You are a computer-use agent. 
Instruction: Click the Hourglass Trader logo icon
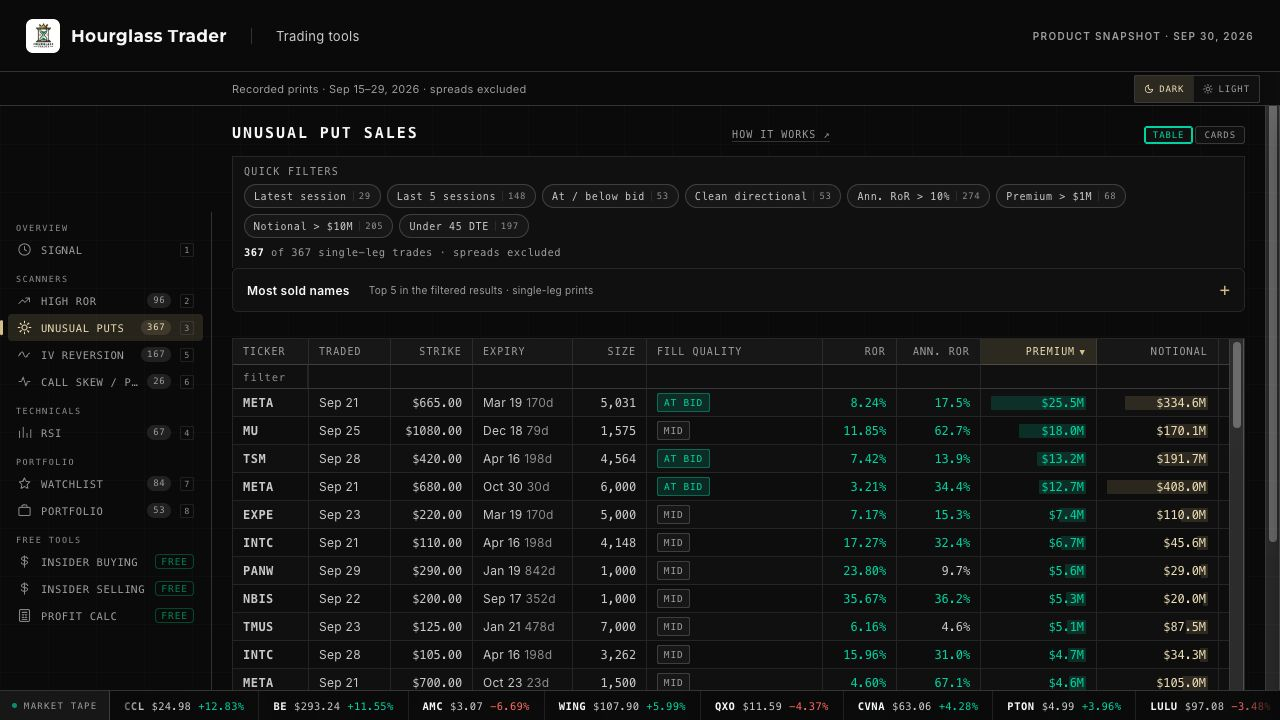[x=43, y=36]
